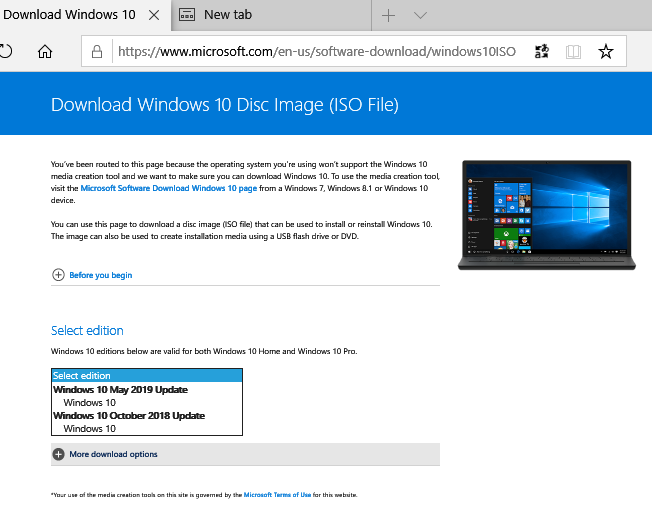Show tab previews chevron
The height and width of the screenshot is (513, 652).
click(x=420, y=16)
